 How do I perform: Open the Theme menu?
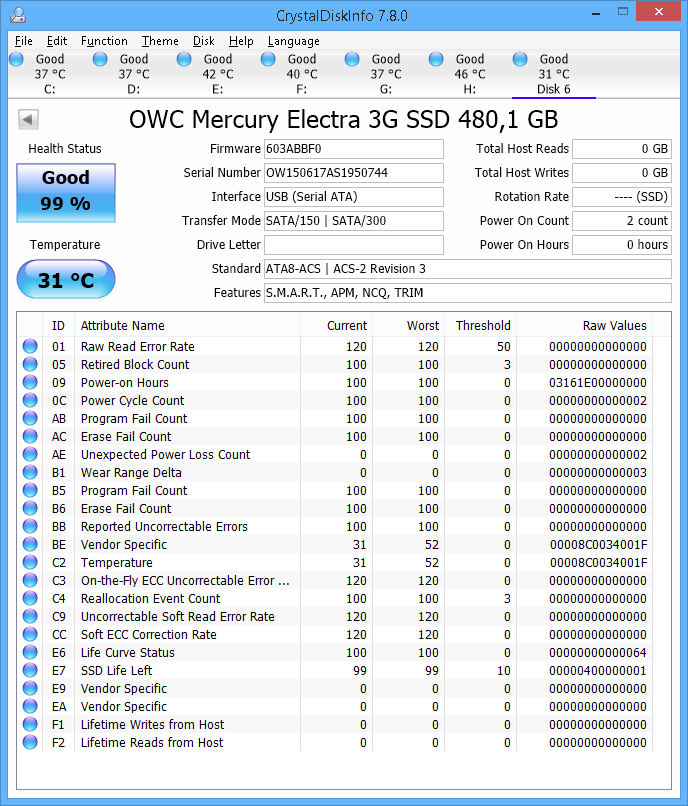(x=160, y=41)
